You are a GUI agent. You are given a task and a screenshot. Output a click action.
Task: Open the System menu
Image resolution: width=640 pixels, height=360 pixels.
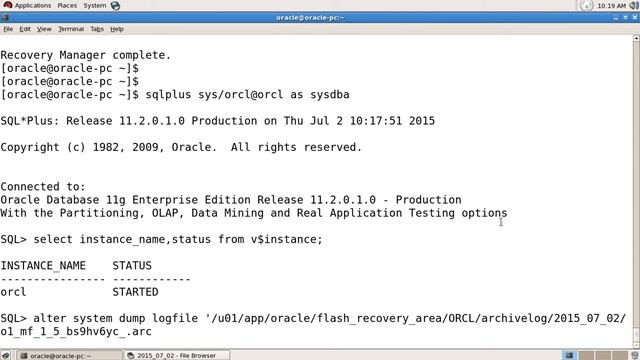click(95, 6)
